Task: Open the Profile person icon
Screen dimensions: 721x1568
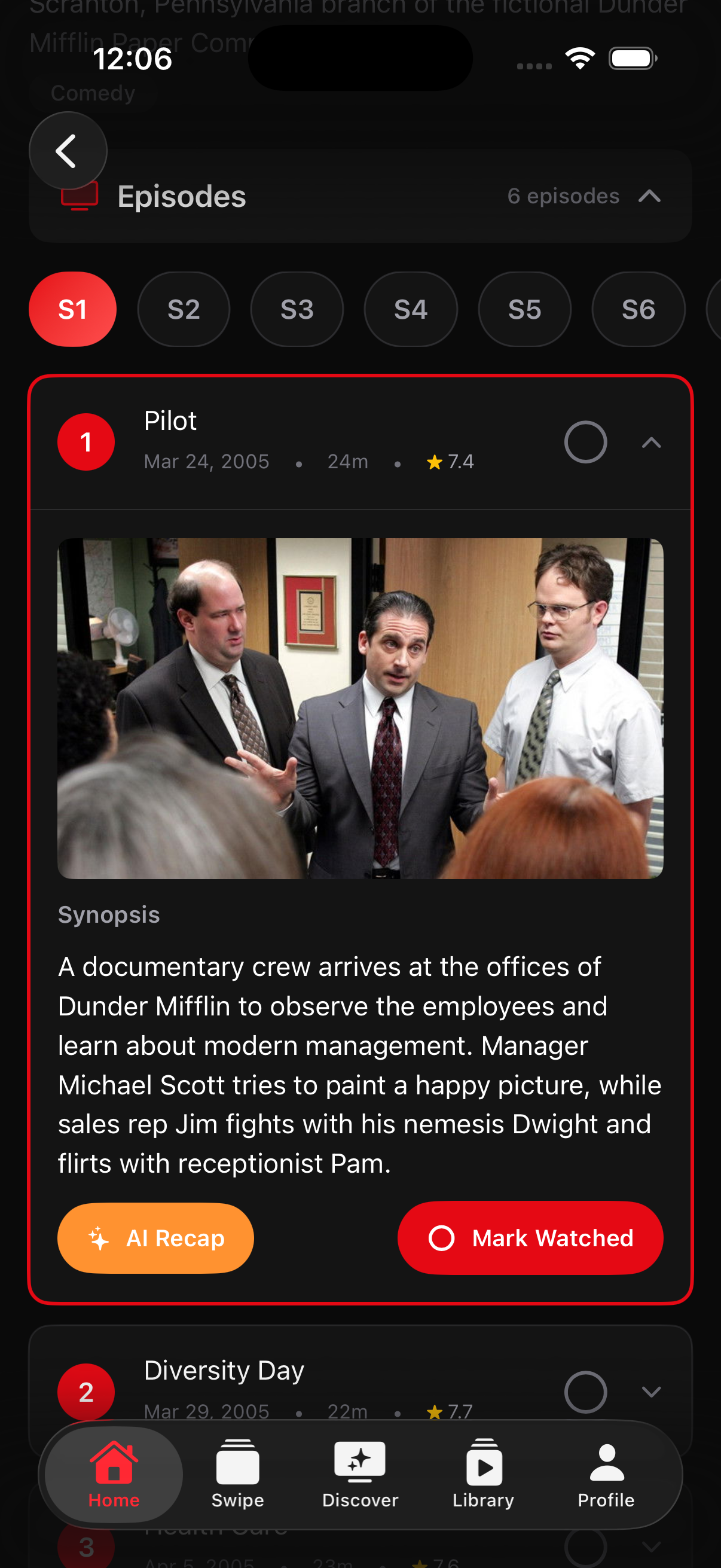Action: click(607, 1462)
